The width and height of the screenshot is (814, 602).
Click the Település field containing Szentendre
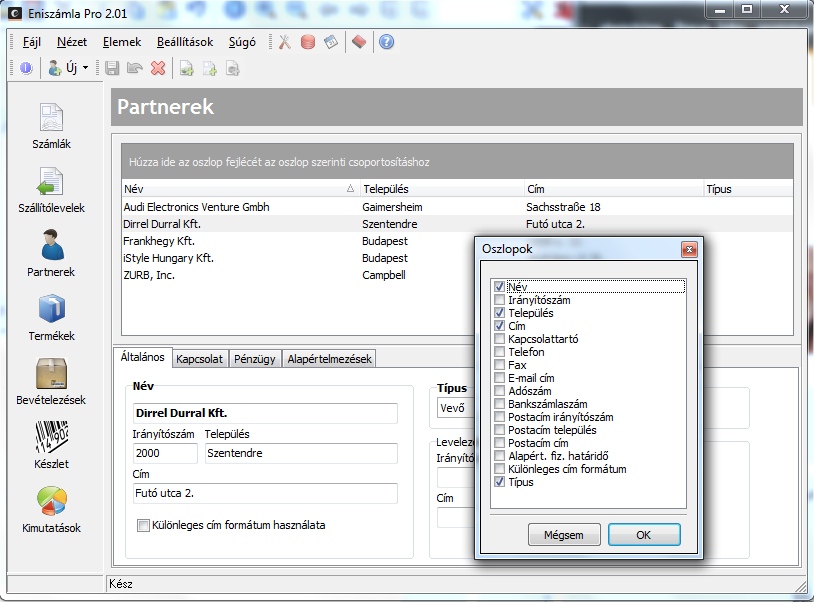click(x=300, y=453)
